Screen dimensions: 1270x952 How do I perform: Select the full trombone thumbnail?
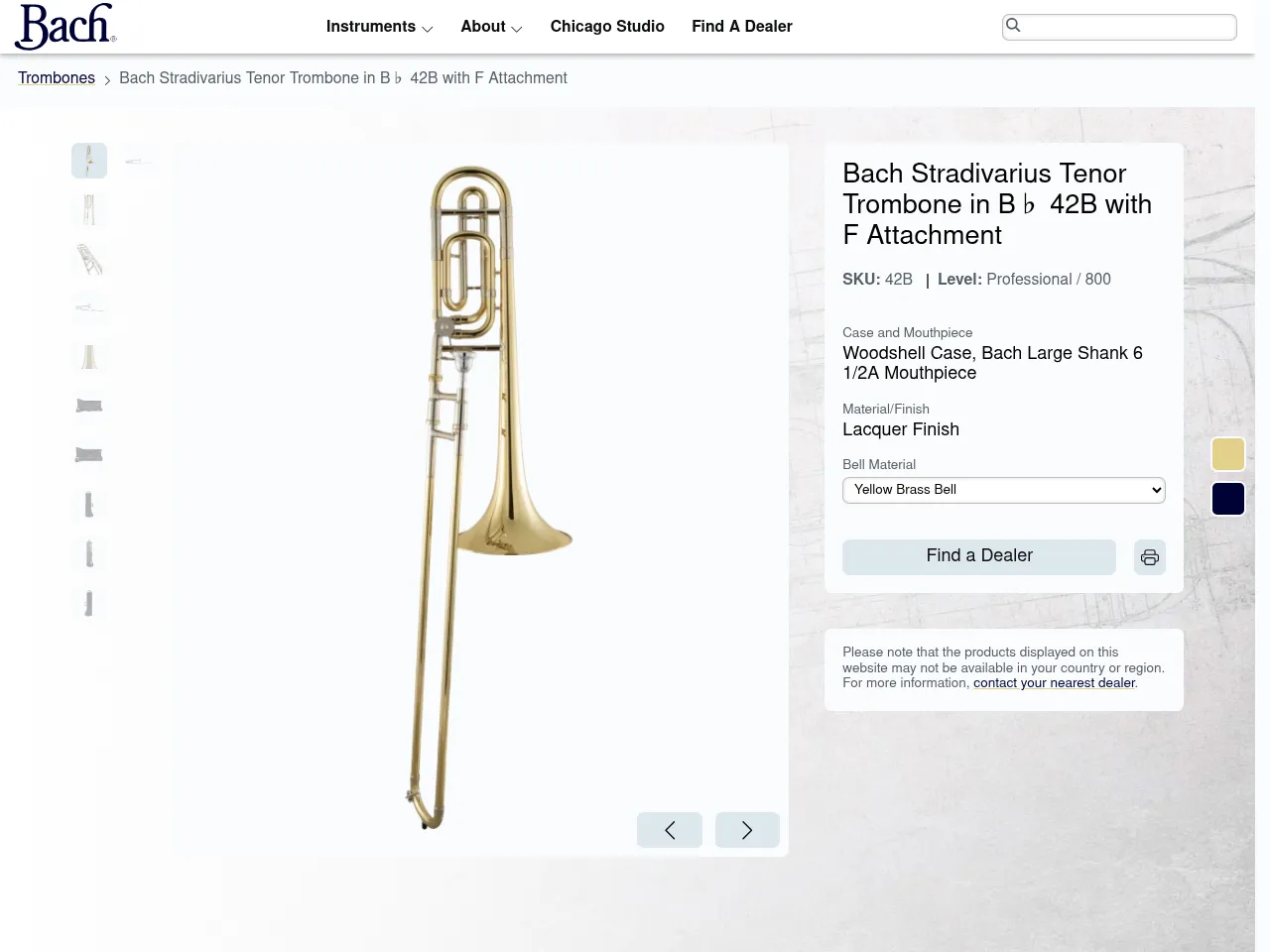click(x=88, y=160)
